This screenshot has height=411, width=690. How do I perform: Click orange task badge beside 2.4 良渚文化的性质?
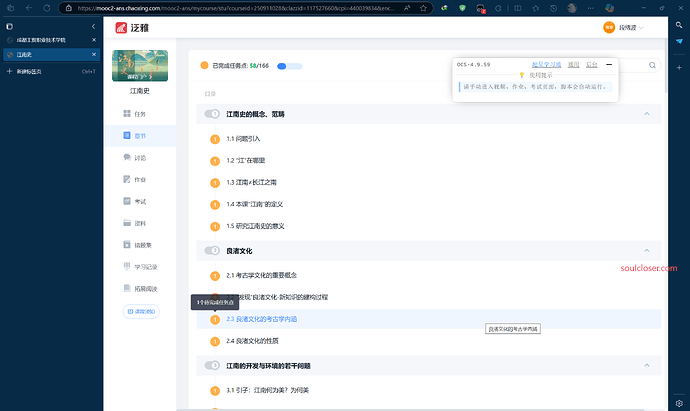tap(215, 341)
